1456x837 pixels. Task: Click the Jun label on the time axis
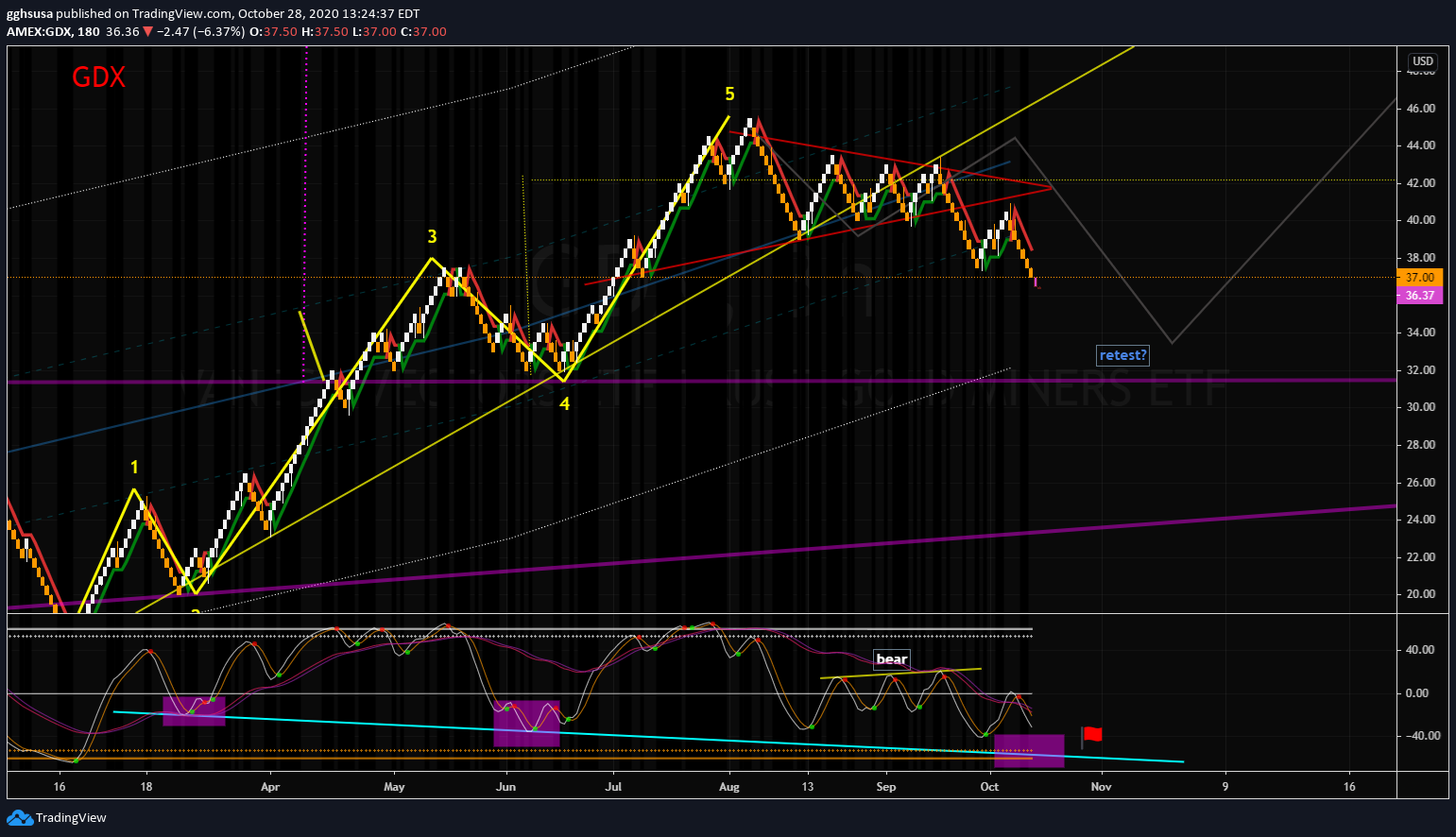click(x=505, y=787)
